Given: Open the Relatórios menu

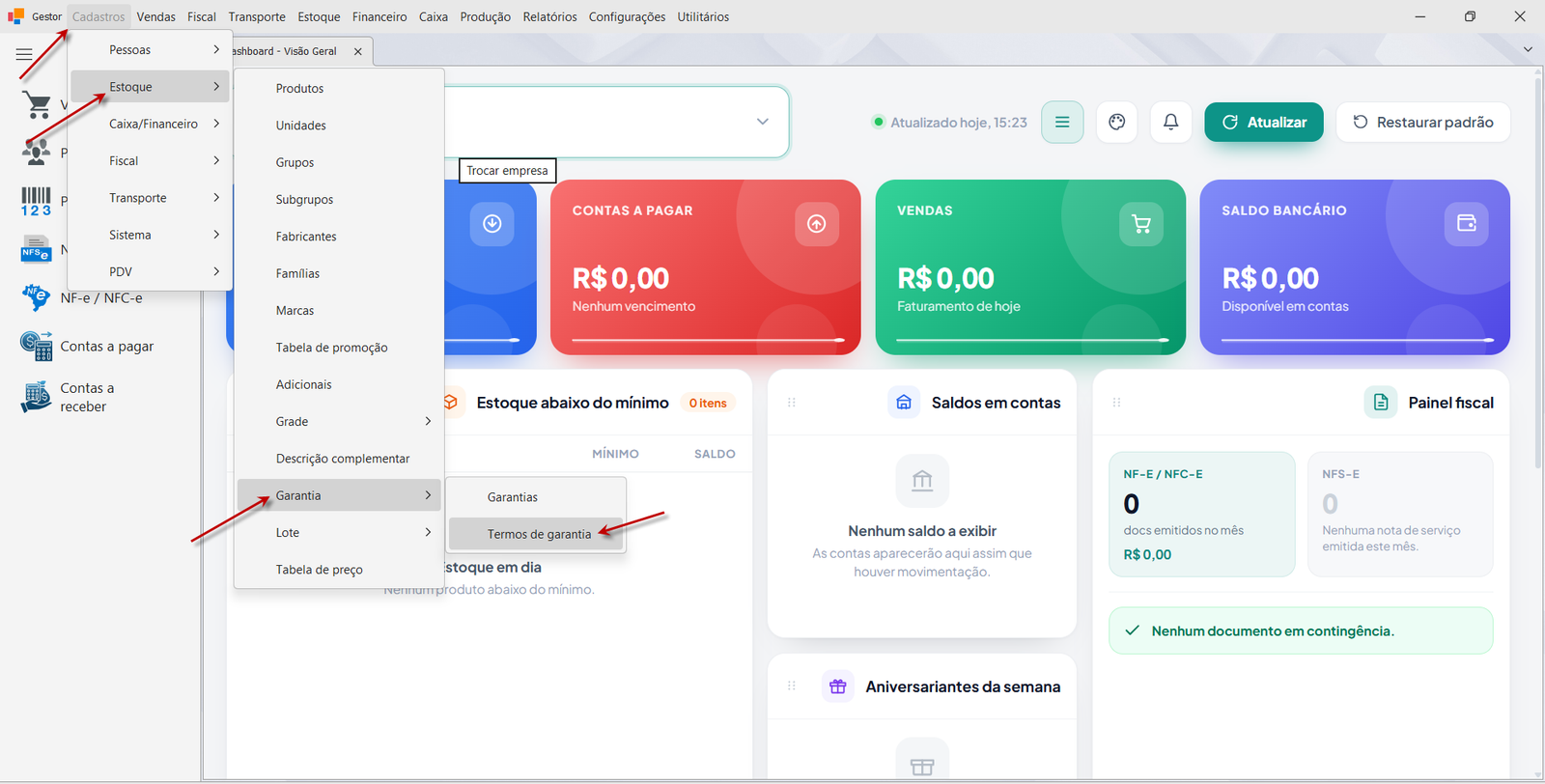Looking at the screenshot, I should tap(549, 16).
